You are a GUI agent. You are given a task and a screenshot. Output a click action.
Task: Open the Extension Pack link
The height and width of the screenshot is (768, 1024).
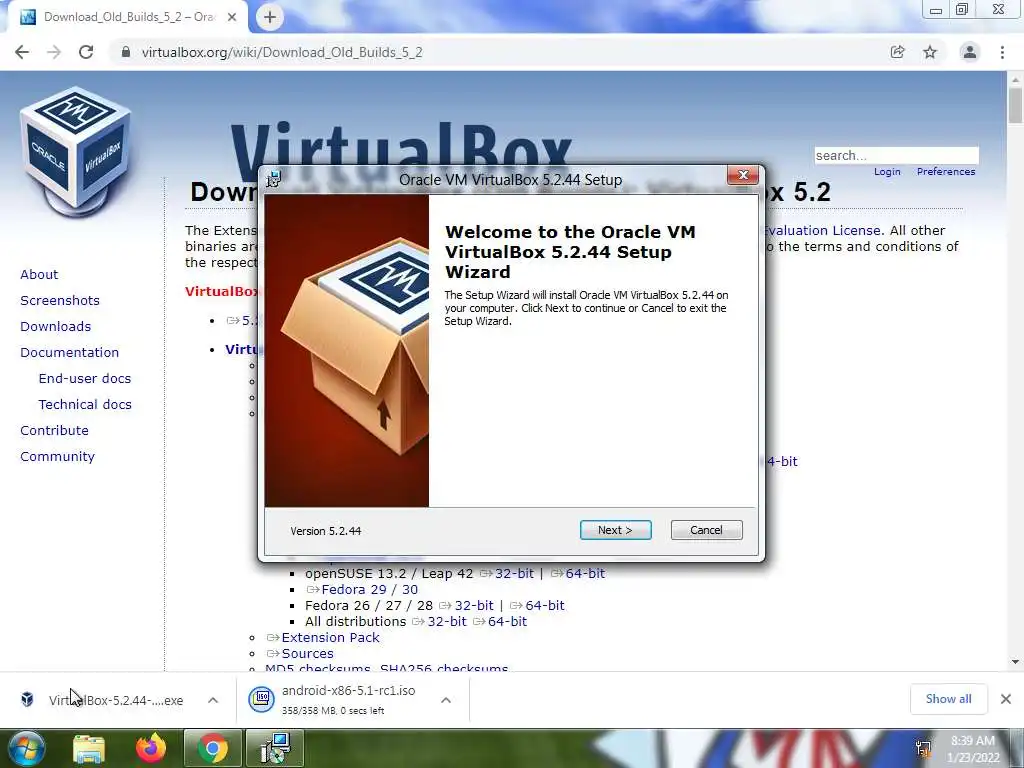tap(330, 637)
